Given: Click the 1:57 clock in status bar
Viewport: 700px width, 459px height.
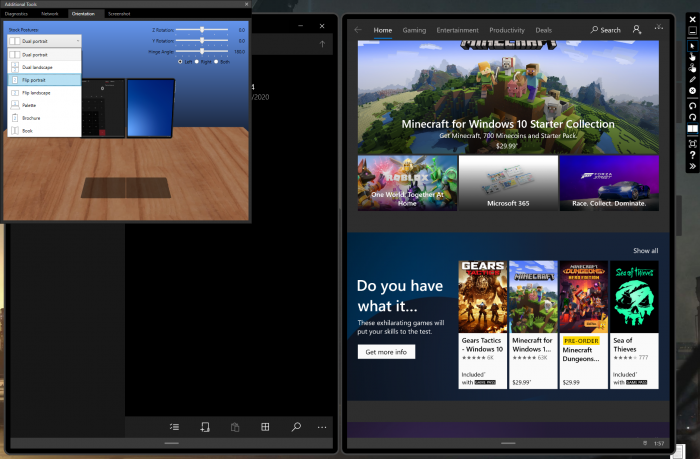Looking at the screenshot, I should [659, 443].
